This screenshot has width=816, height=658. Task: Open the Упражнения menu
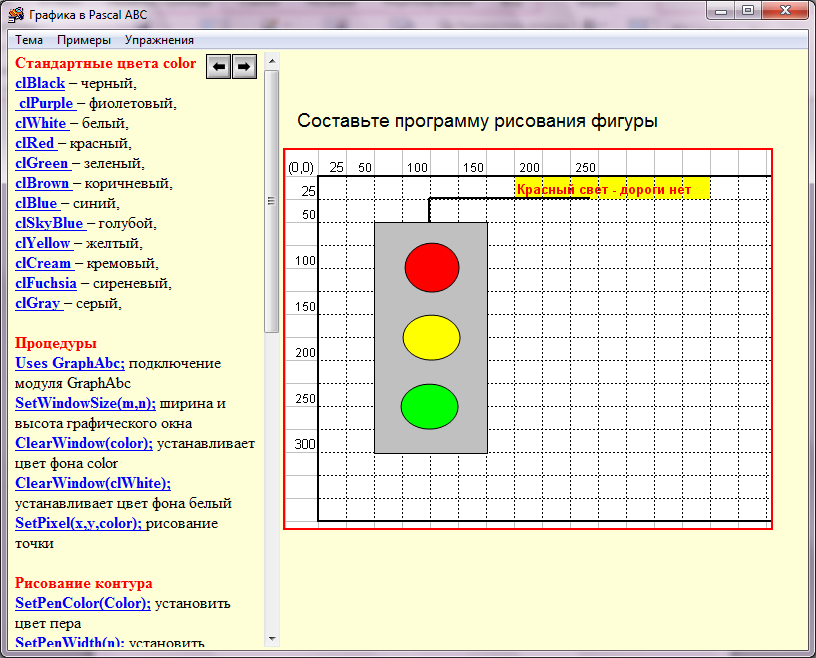tap(159, 40)
